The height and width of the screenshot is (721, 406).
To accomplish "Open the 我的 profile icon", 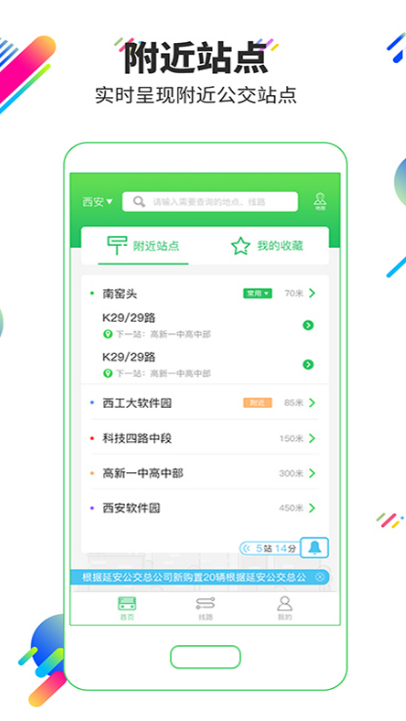I will pyautogui.click(x=285, y=608).
